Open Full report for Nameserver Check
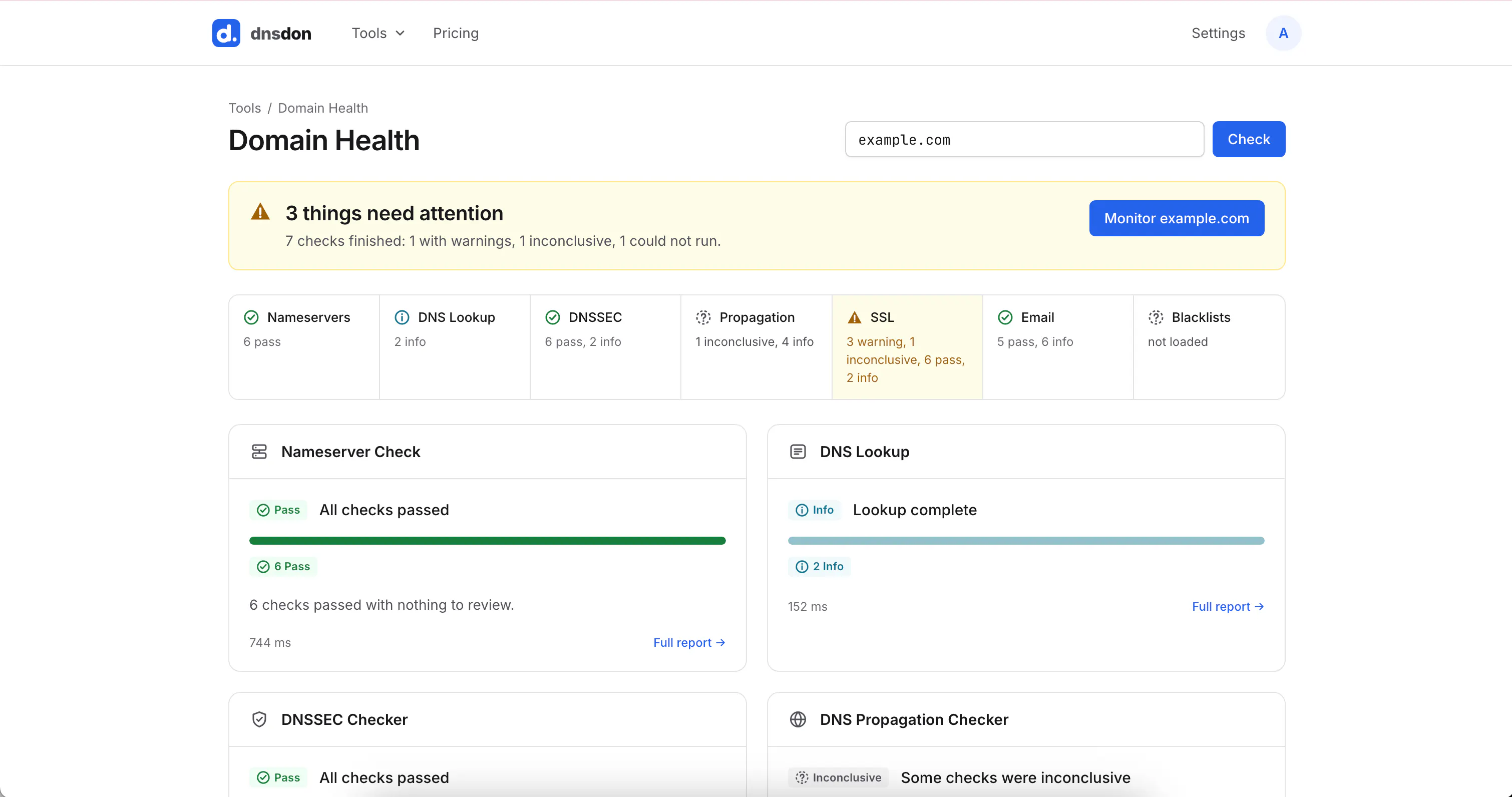This screenshot has height=797, width=1512. coord(689,643)
